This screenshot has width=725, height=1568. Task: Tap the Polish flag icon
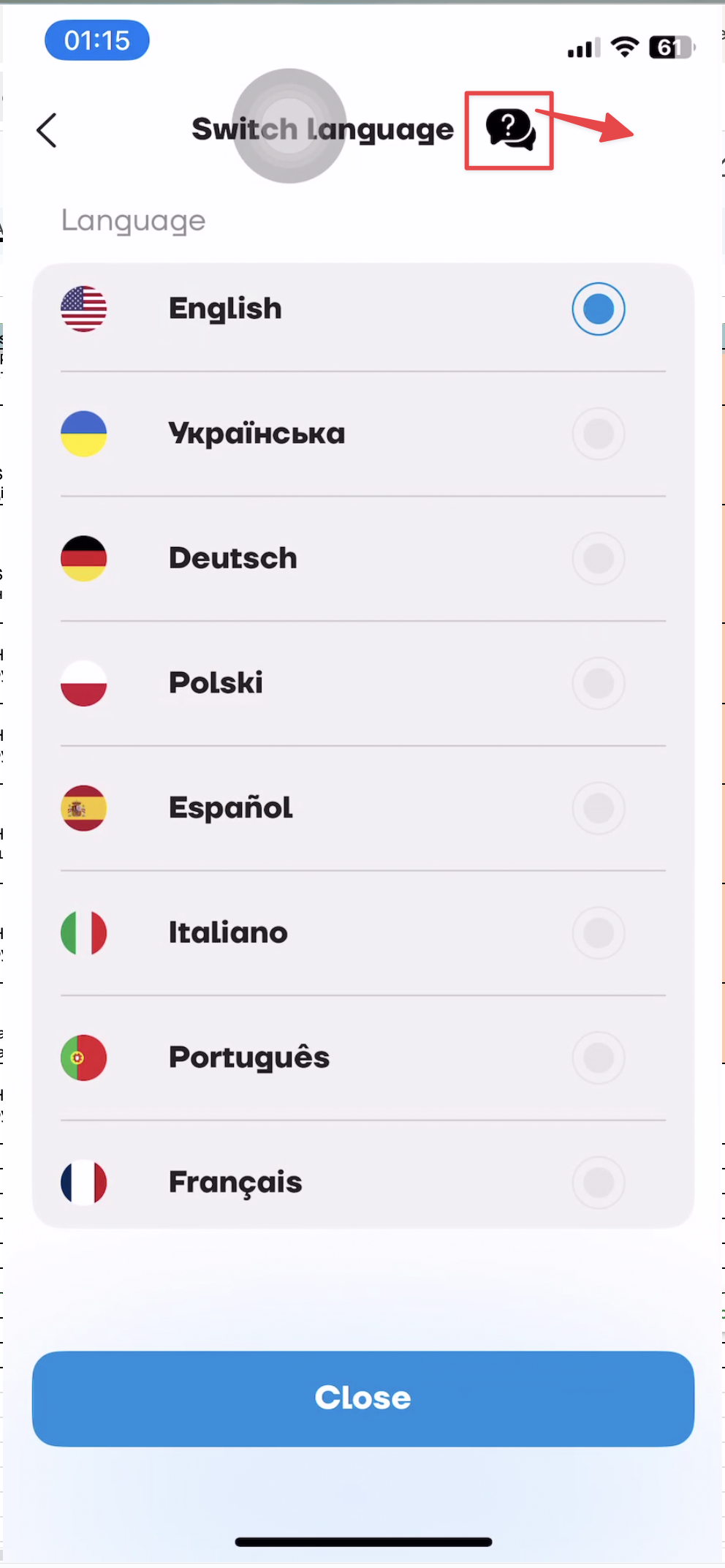pos(83,683)
